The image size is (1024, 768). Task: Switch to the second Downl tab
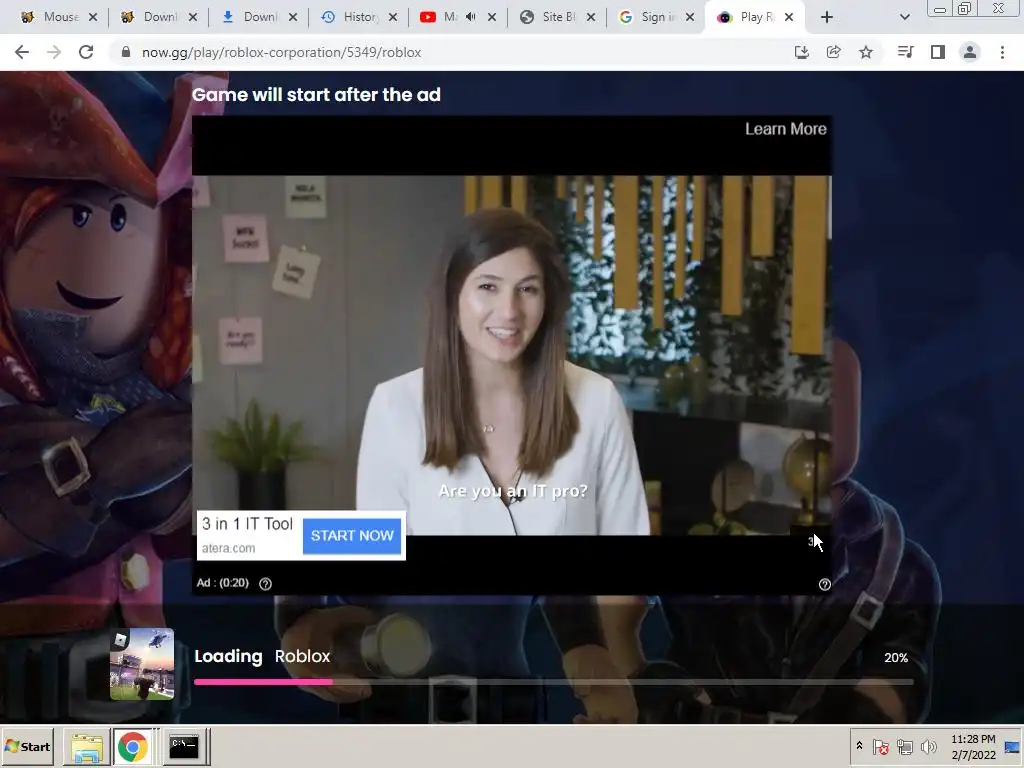point(251,17)
